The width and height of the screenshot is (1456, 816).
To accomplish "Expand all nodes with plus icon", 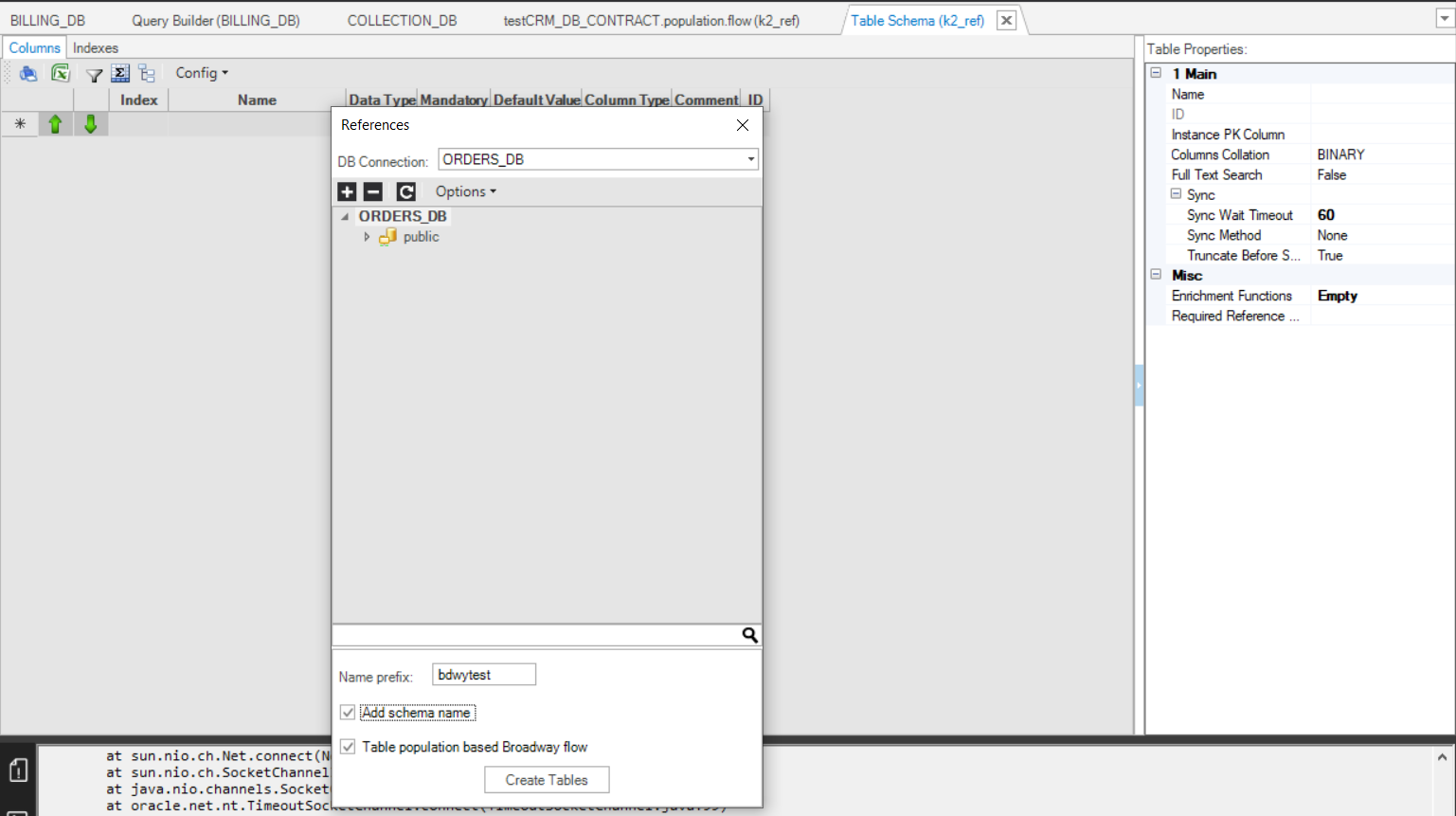I will point(347,191).
